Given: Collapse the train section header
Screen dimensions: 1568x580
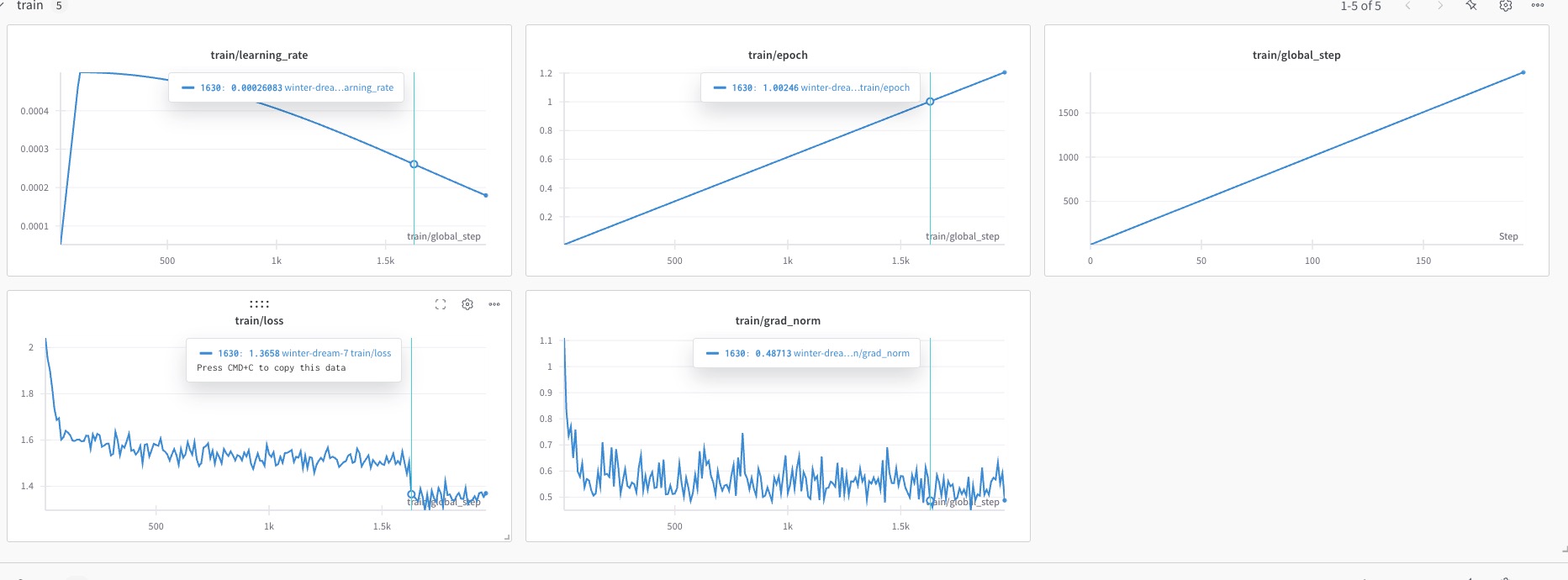Looking at the screenshot, I should click(x=3, y=5).
